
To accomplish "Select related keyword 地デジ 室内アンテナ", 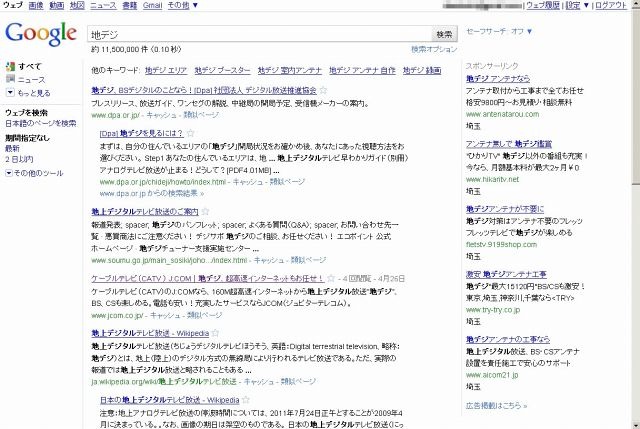I will pyautogui.click(x=290, y=70).
